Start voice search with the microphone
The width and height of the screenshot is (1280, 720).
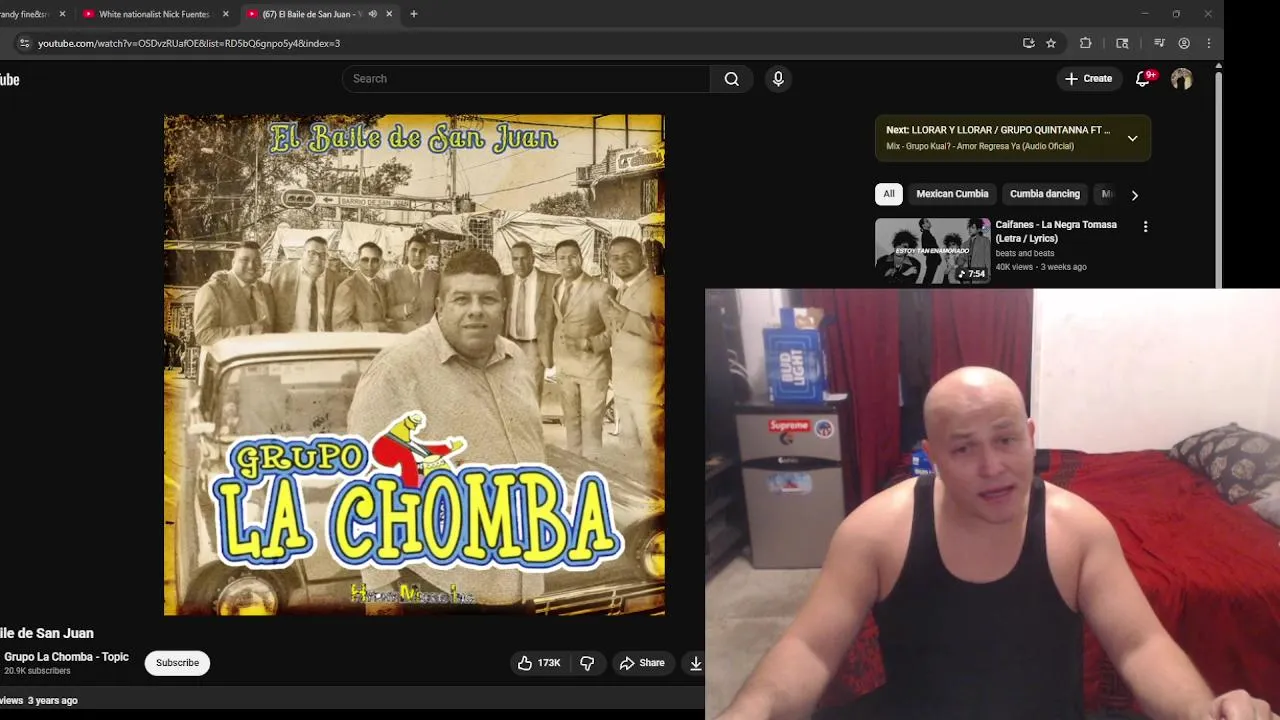[x=778, y=79]
